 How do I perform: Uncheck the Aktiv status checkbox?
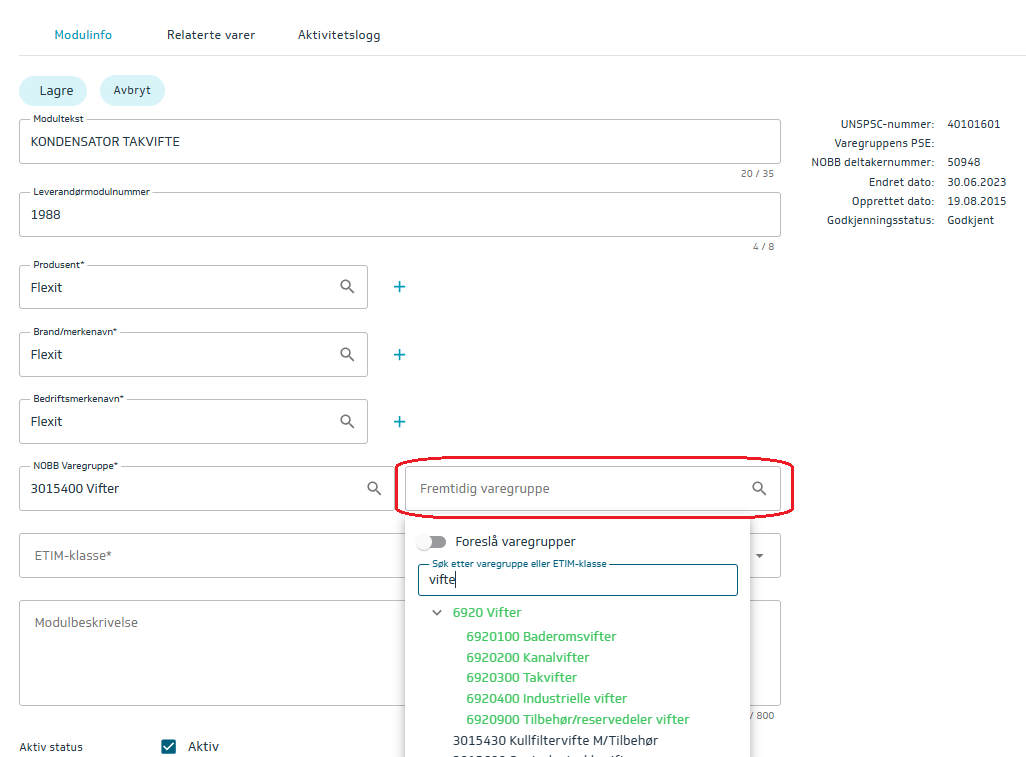tap(169, 746)
